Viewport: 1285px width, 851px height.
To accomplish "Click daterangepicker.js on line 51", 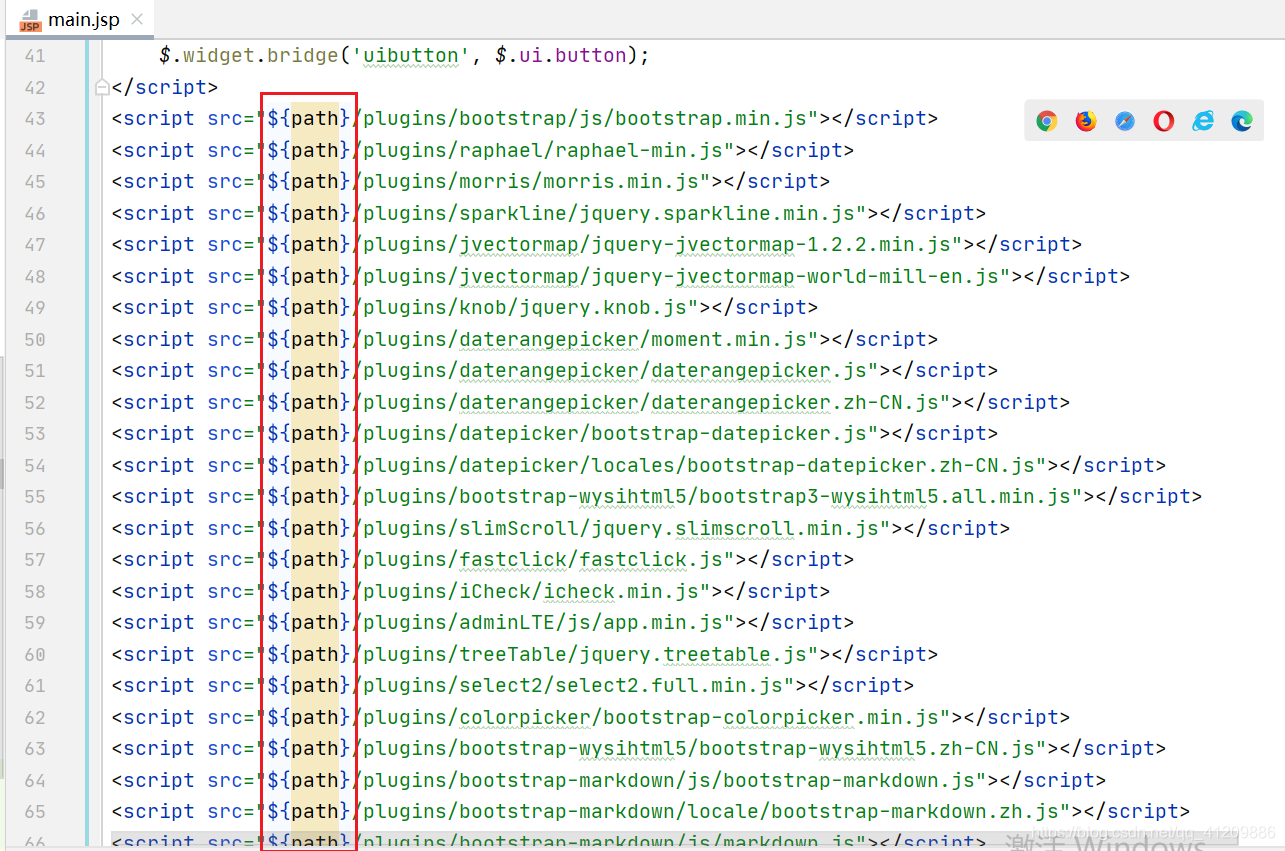I will (x=760, y=371).
